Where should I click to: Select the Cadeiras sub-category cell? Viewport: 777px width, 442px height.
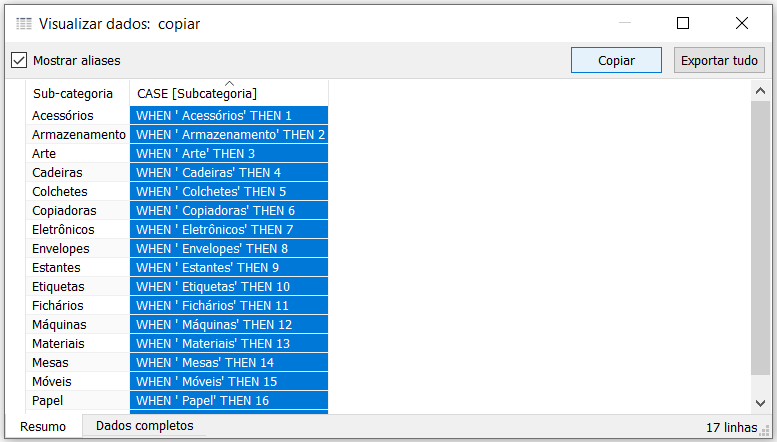[x=78, y=172]
